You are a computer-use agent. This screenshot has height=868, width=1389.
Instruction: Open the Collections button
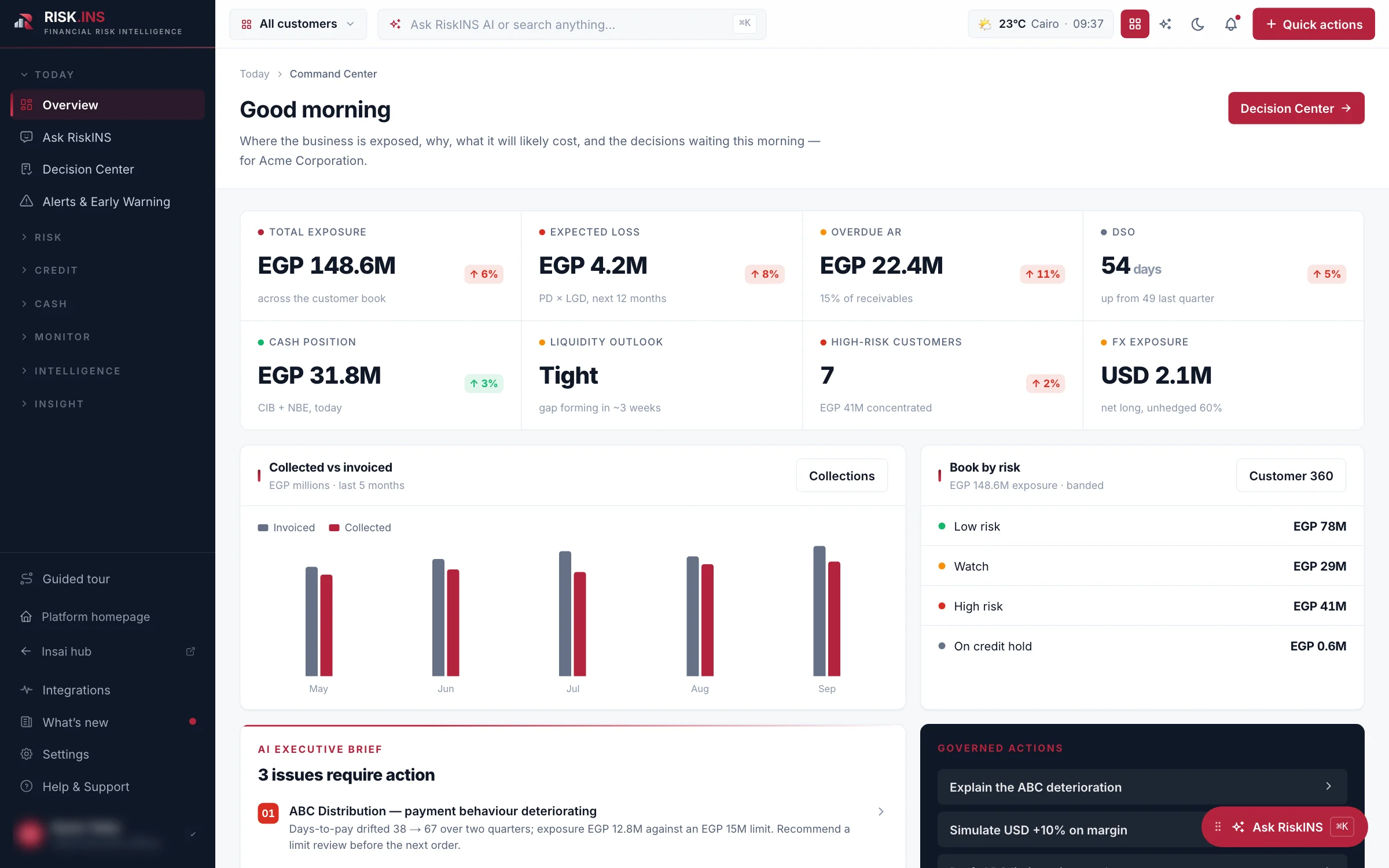842,476
